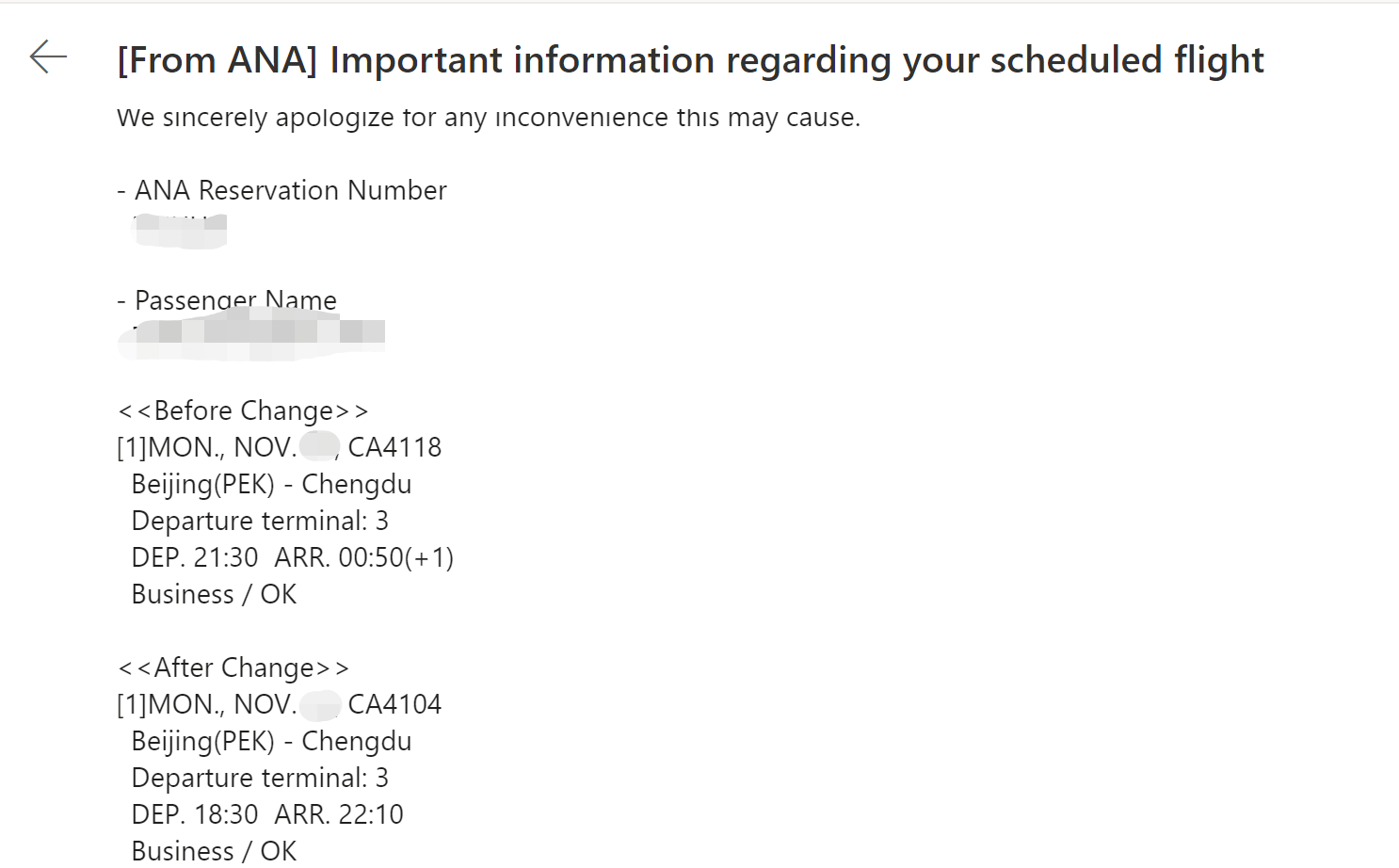Select the DEP. 21:30 departure time
Image resolution: width=1399 pixels, height=868 pixels.
pos(195,557)
